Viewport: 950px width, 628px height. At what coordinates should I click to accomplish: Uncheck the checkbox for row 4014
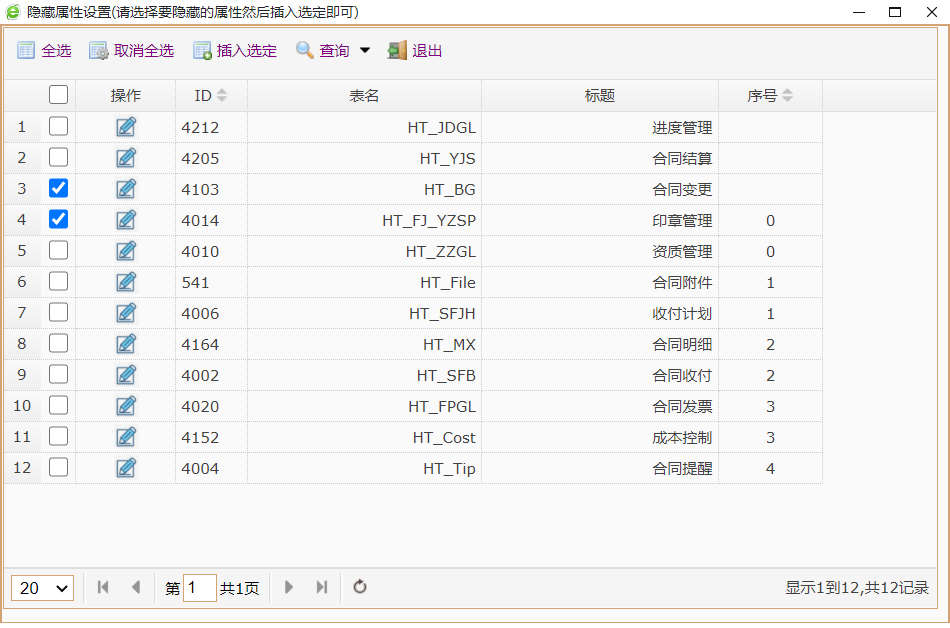pos(59,219)
